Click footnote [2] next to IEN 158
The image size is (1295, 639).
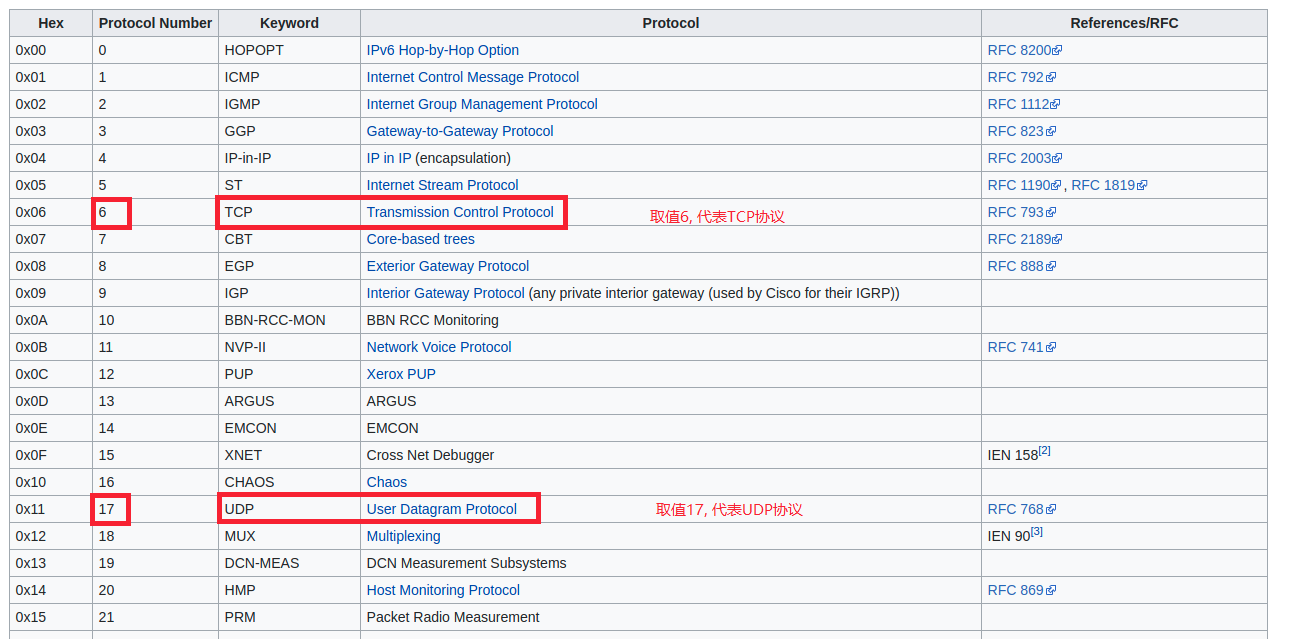1044,451
